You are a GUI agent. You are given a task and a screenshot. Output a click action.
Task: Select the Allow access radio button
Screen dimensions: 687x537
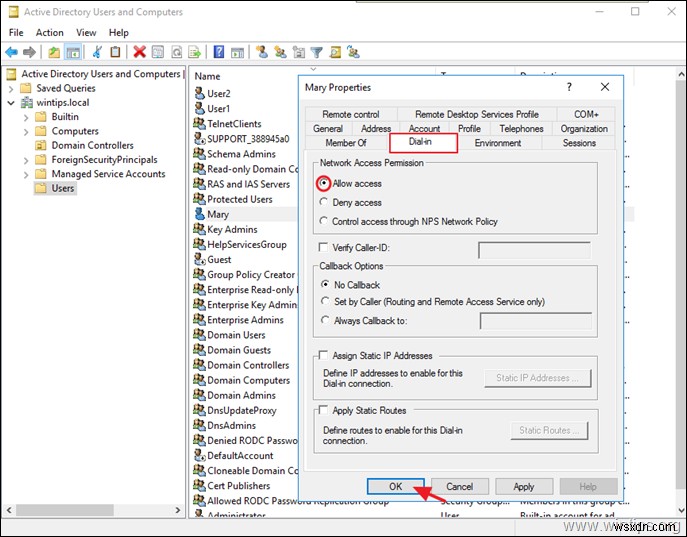coord(323,183)
